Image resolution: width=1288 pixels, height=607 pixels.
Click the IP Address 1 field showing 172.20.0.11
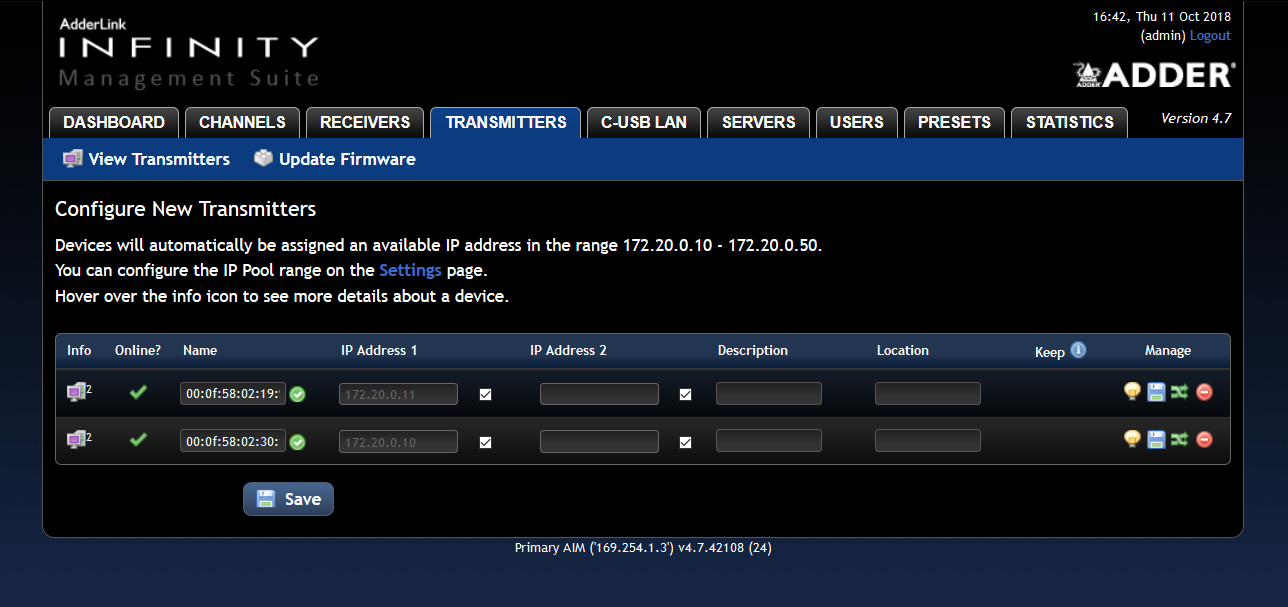(x=398, y=394)
